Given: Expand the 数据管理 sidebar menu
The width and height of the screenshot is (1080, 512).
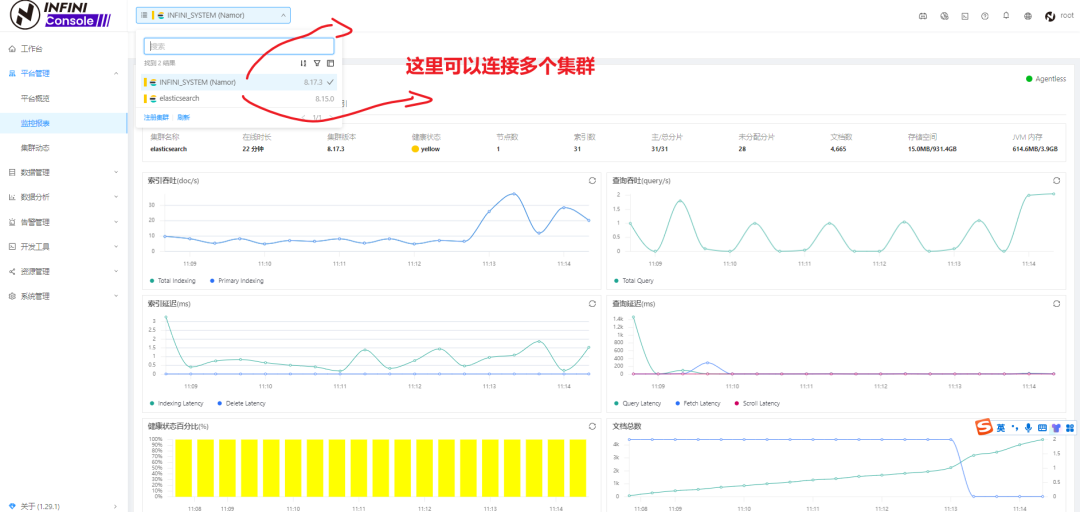Looking at the screenshot, I should (x=115, y=172).
